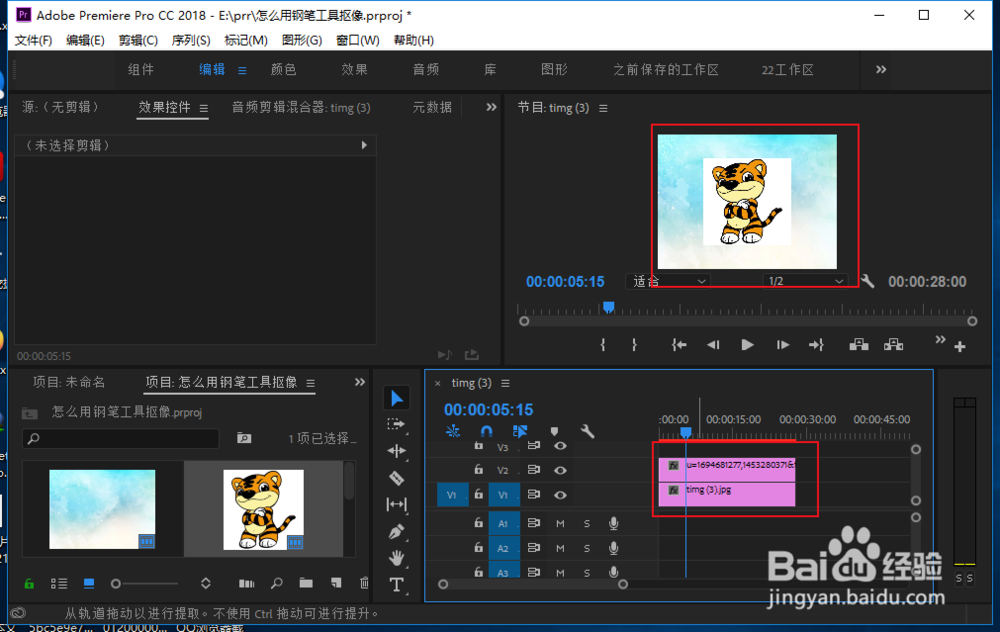Select the Ripple Edit tool
The image size is (1000, 632).
[x=396, y=451]
